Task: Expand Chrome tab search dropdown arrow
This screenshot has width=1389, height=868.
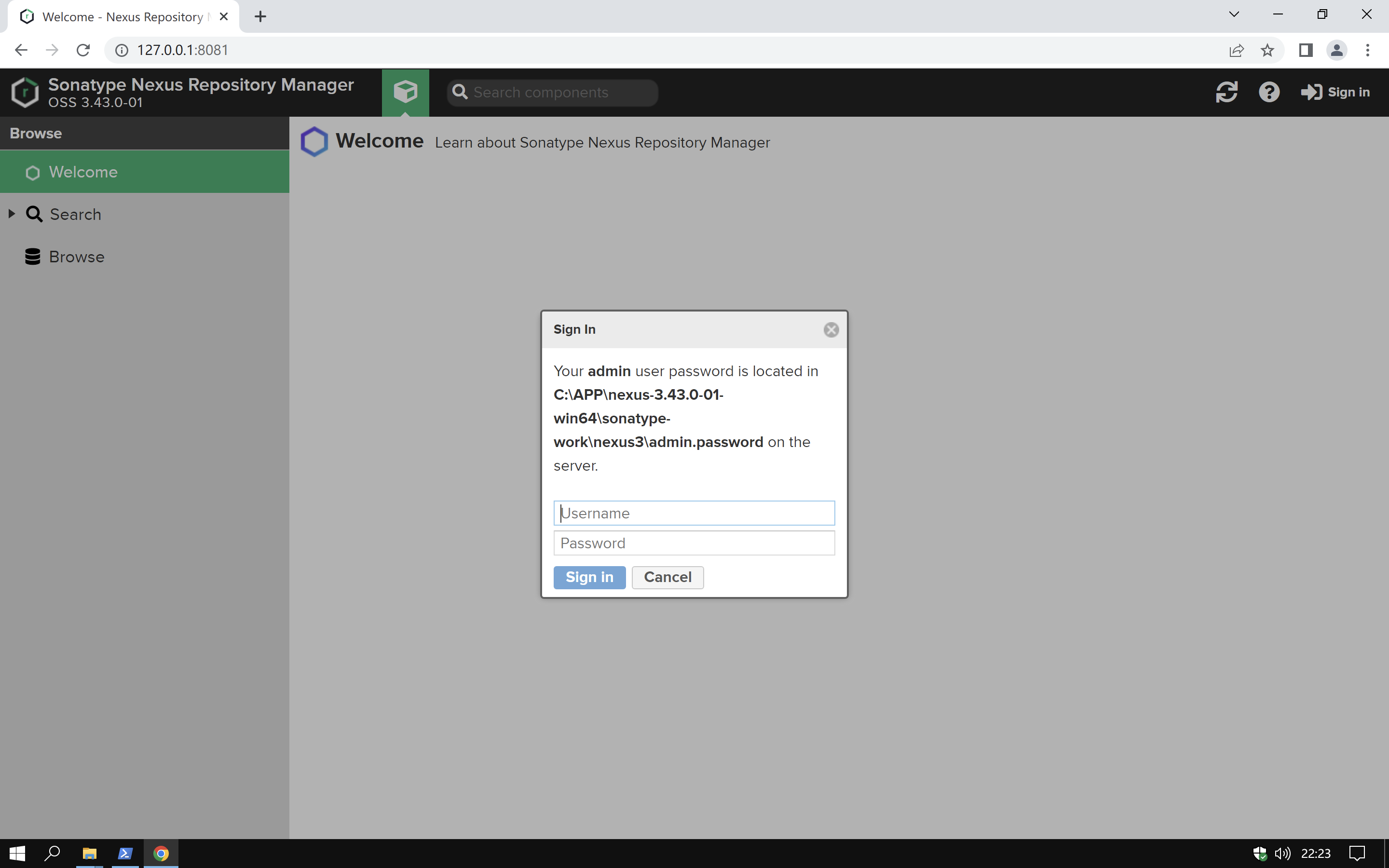Action: (x=1233, y=14)
